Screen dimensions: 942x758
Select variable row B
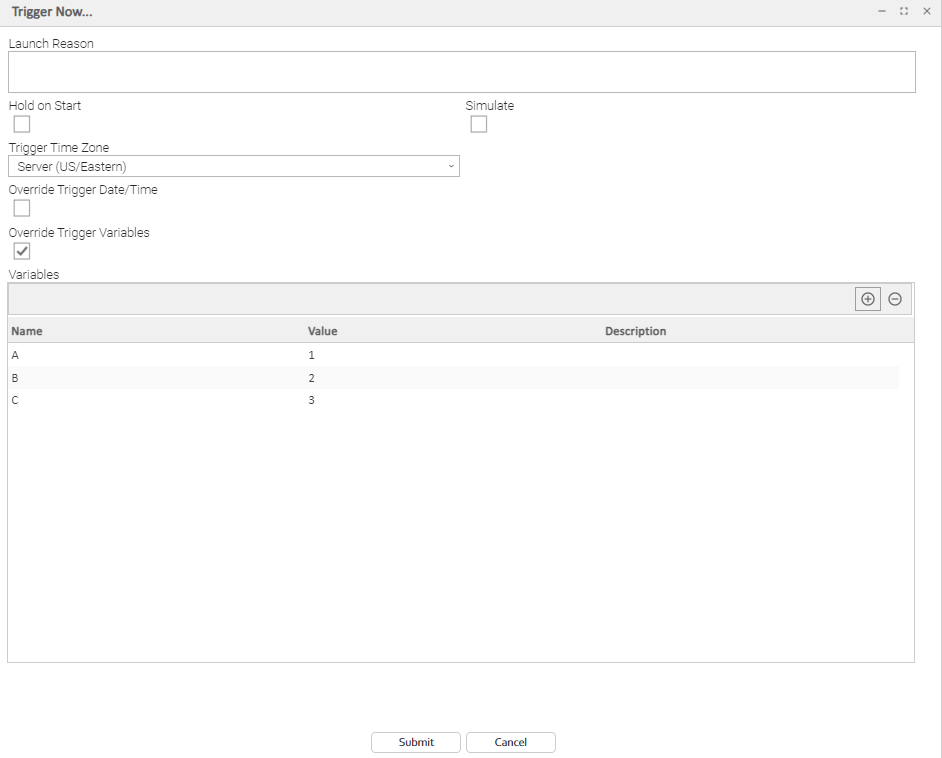[x=16, y=378]
